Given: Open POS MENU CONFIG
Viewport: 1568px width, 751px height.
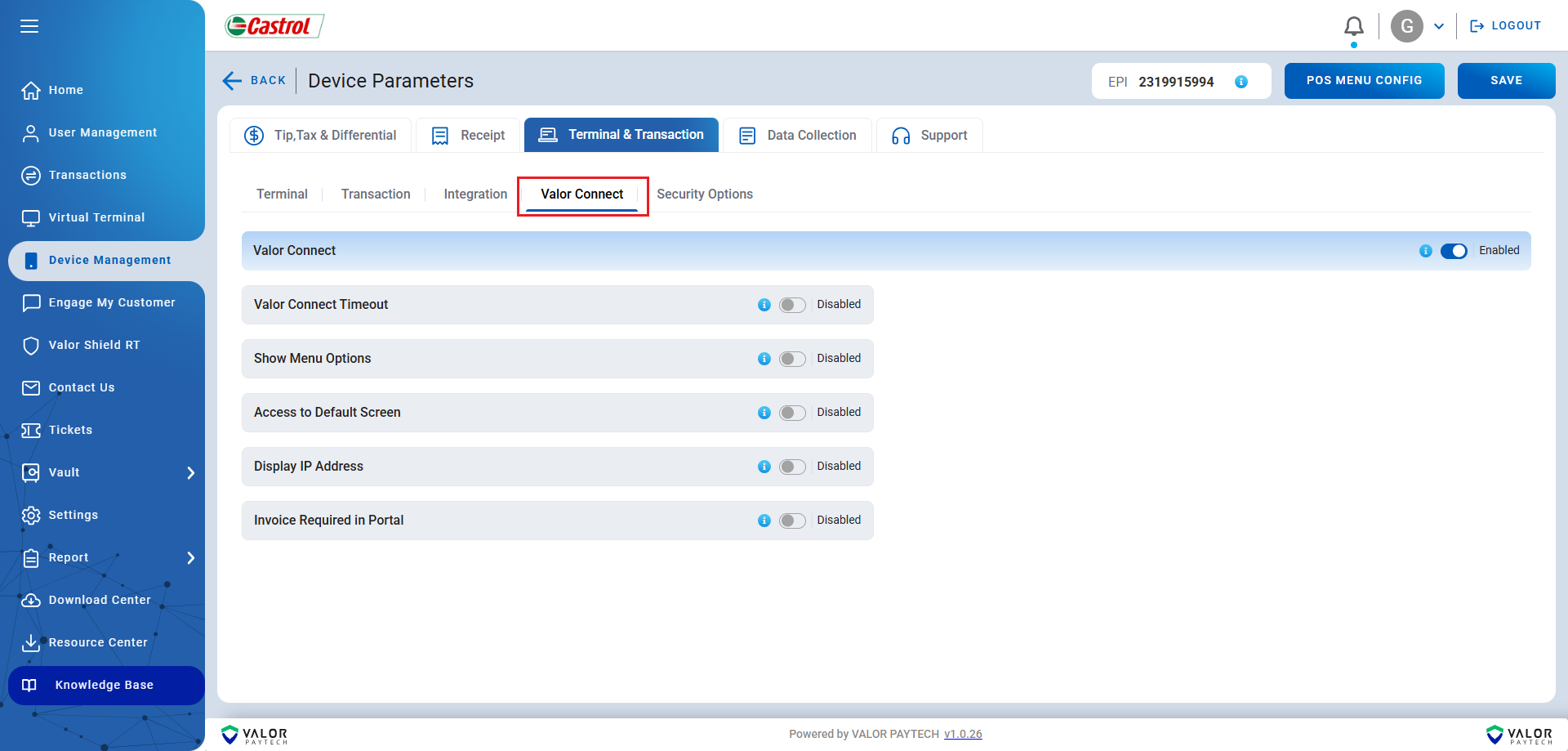Looking at the screenshot, I should (1365, 81).
